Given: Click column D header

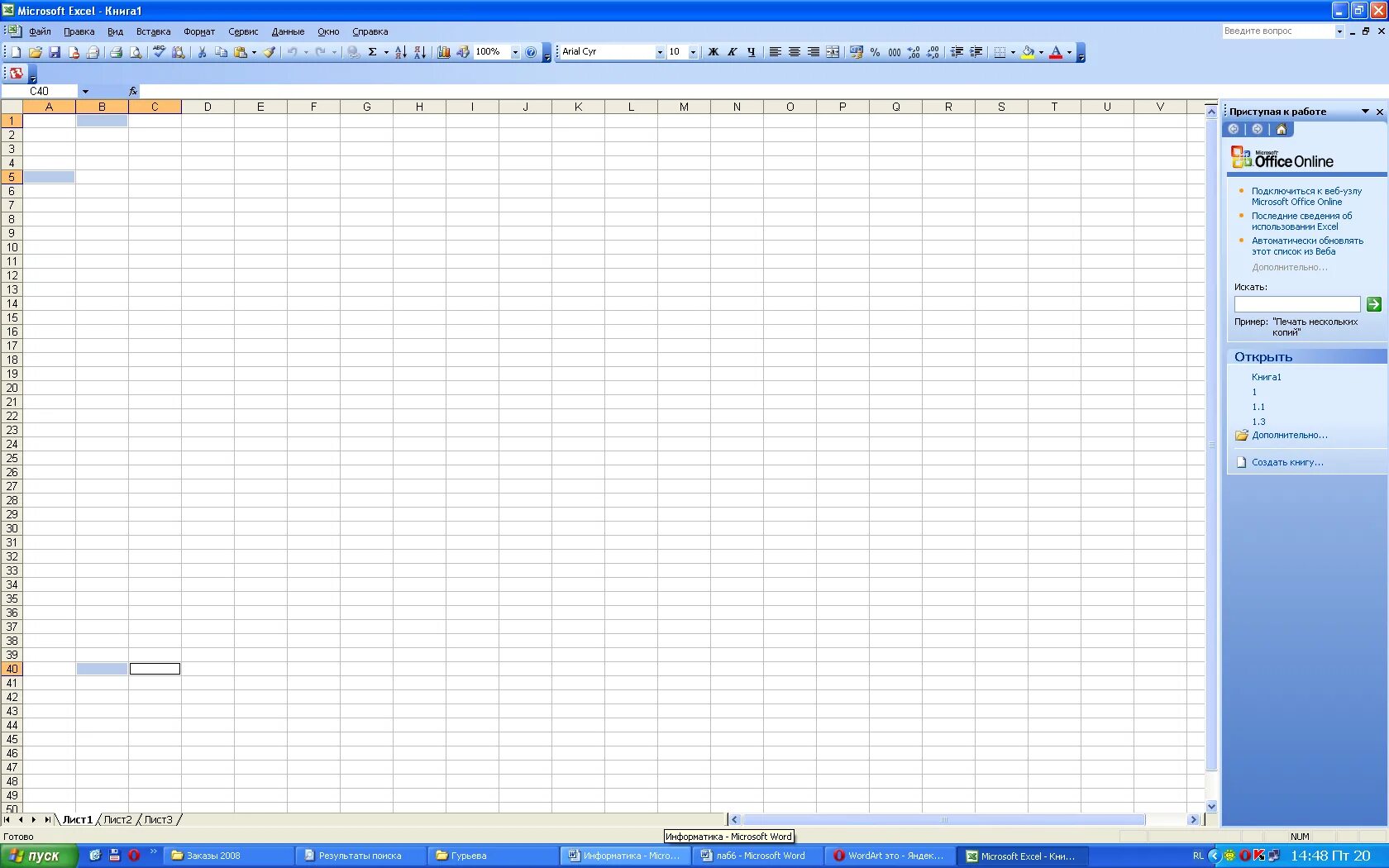Looking at the screenshot, I should [208, 107].
